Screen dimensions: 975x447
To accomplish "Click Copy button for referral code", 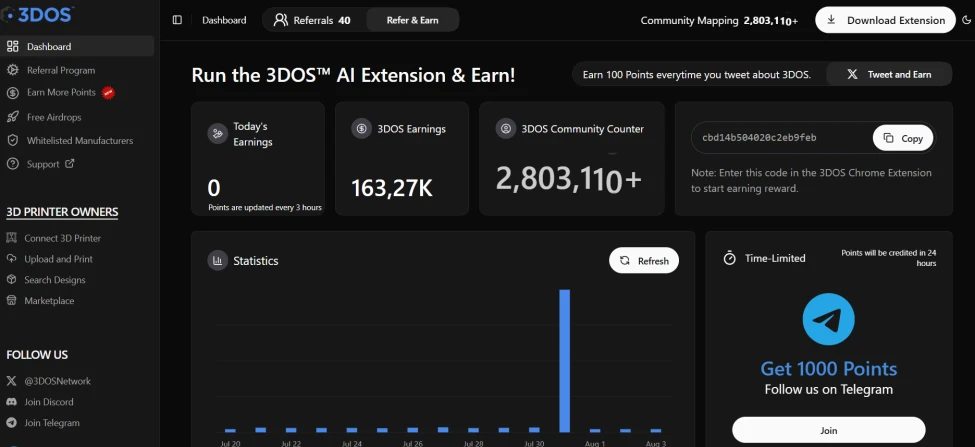I will [x=903, y=138].
